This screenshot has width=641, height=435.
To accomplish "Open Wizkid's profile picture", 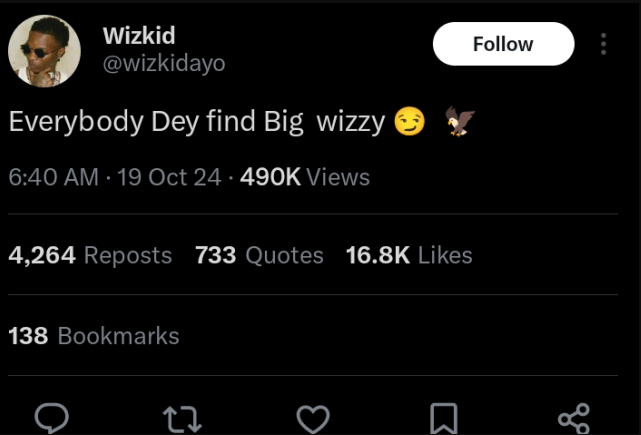I will tap(44, 51).
